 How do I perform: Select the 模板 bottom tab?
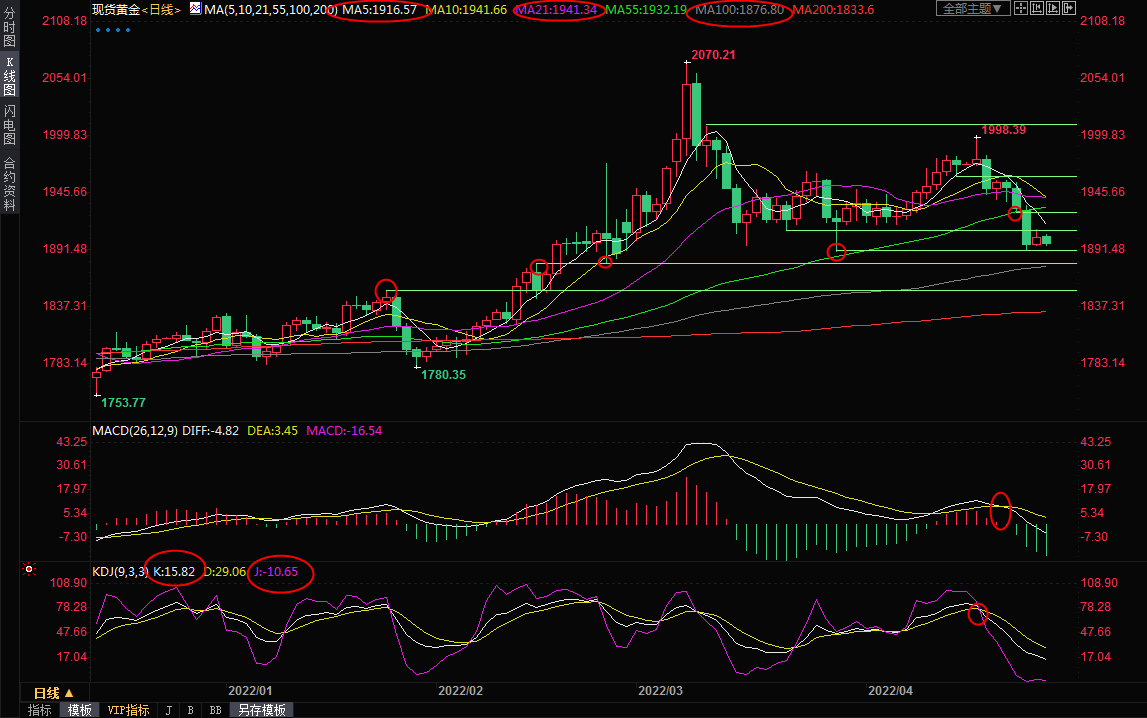coord(79,710)
